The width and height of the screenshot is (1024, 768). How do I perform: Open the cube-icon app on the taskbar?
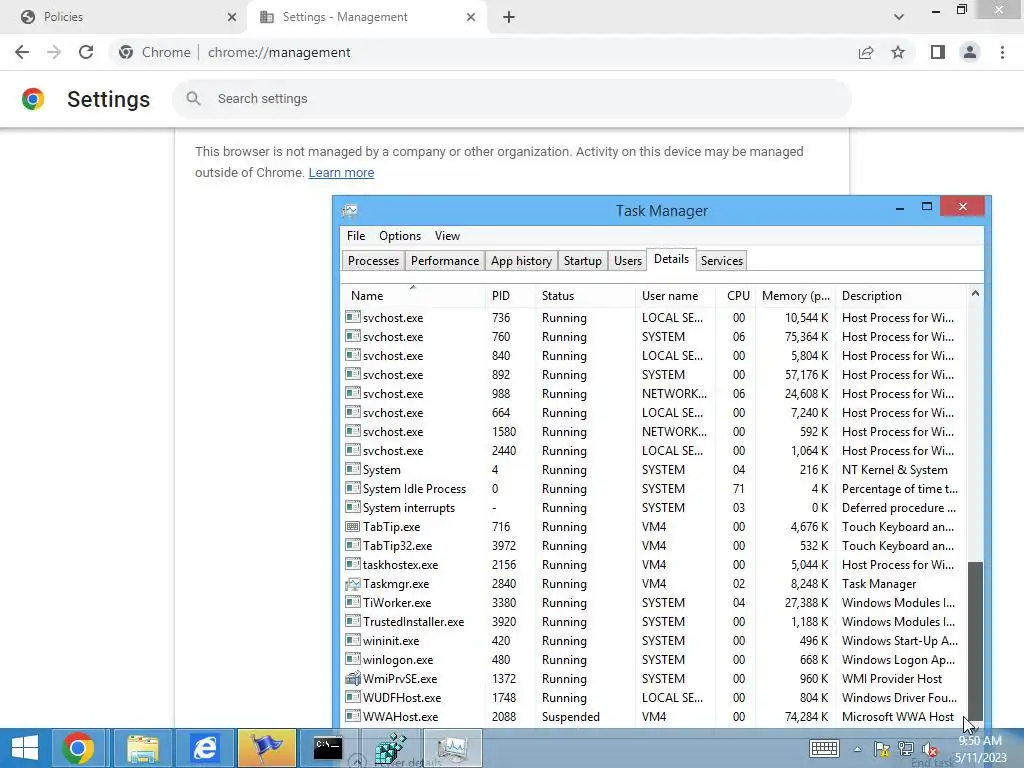point(390,748)
